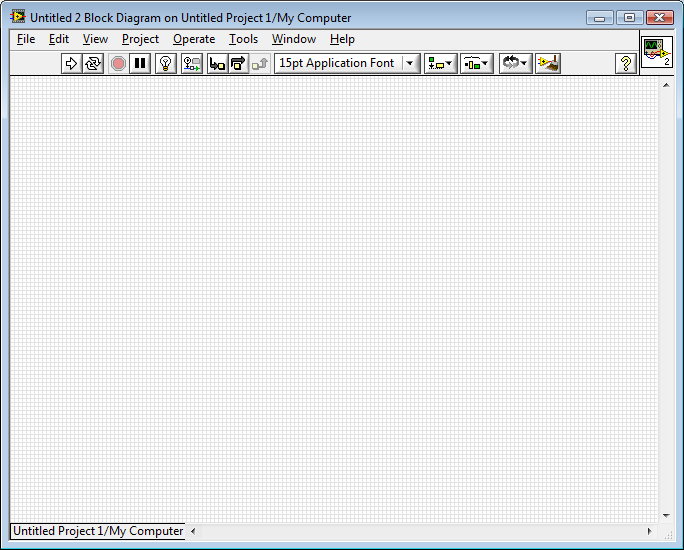This screenshot has width=684, height=550.
Task: Open the 15pt Application Font text settings
Action: 347,64
